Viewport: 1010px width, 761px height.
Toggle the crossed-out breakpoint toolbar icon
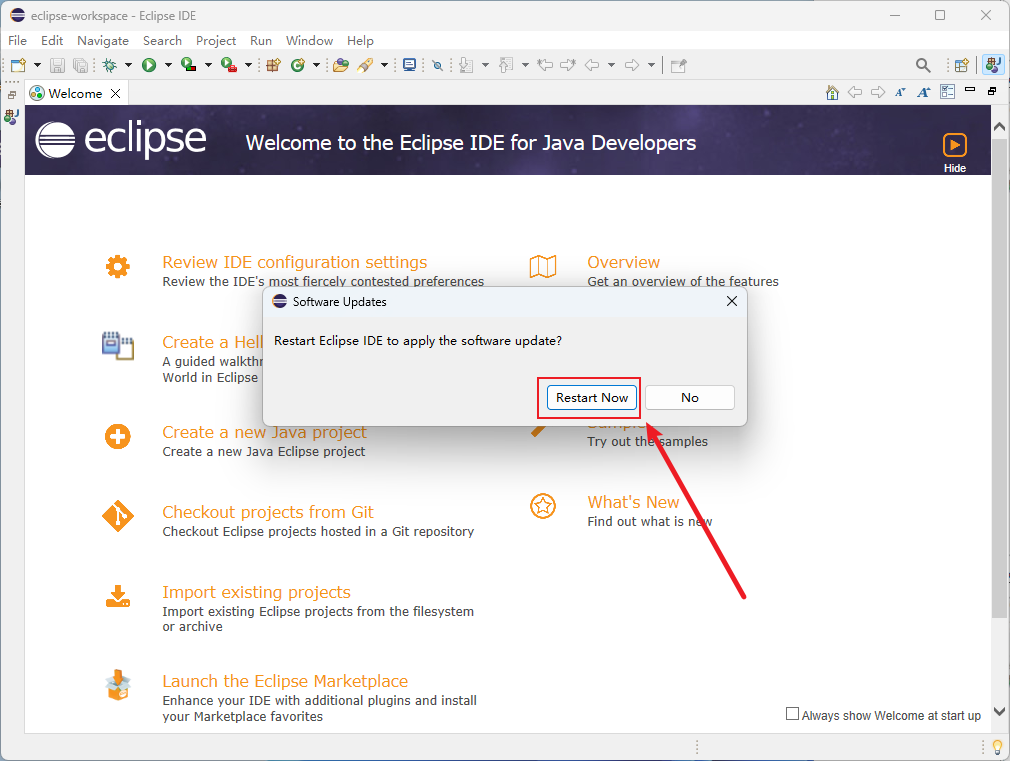click(438, 65)
